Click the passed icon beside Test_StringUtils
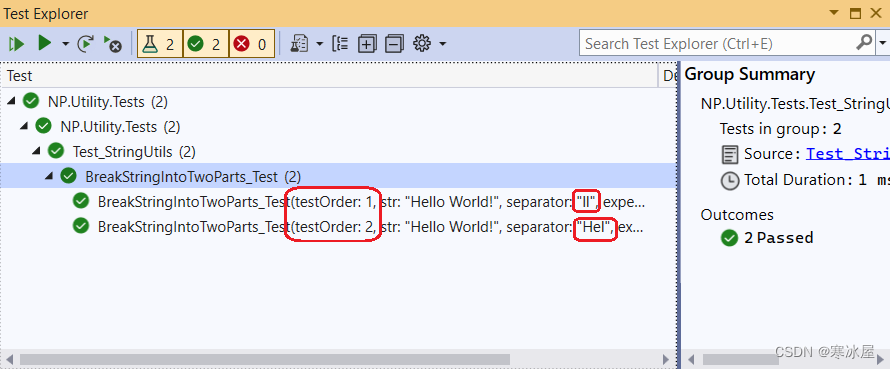 point(56,151)
